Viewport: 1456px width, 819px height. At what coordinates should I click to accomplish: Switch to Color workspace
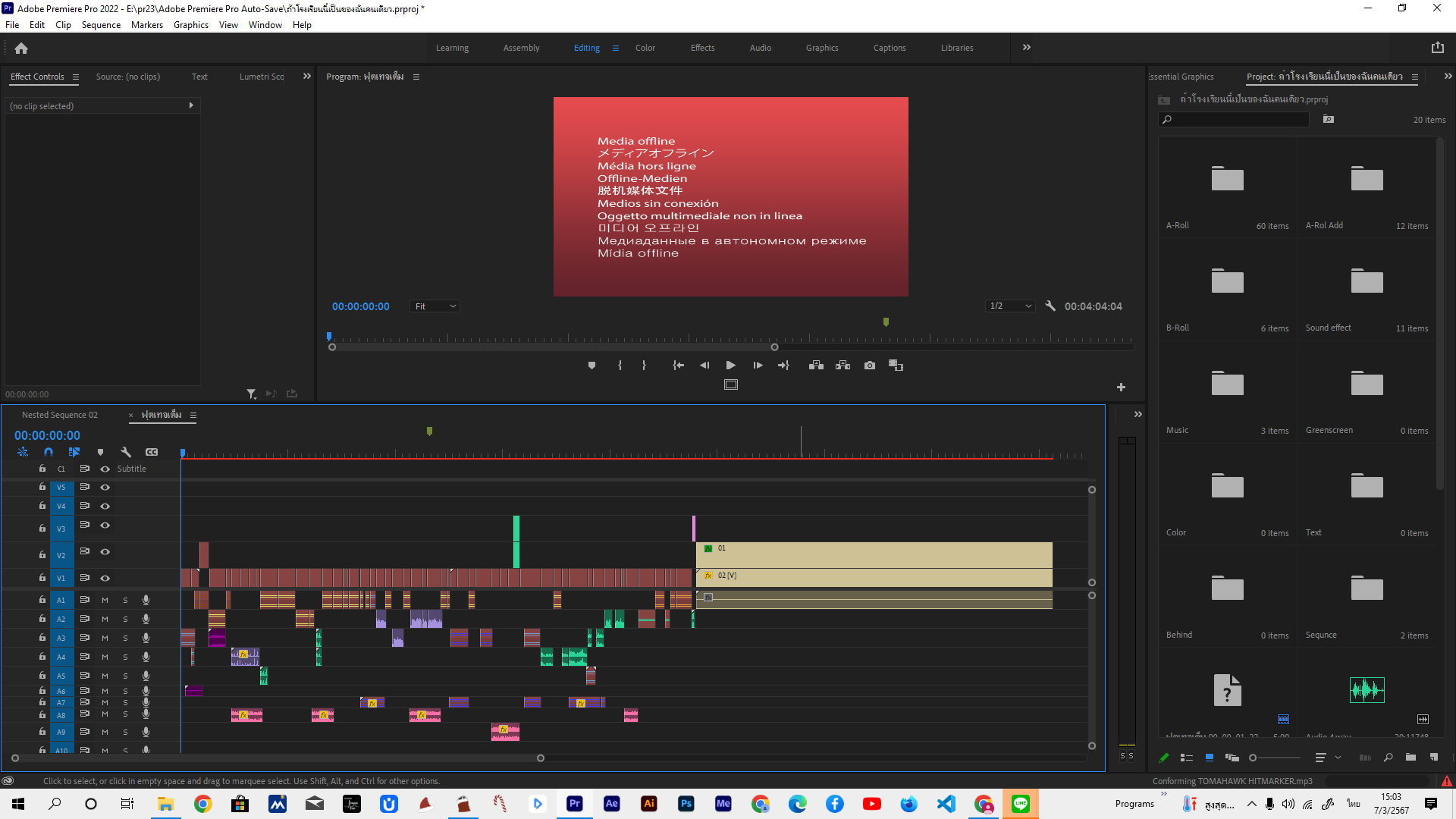tap(645, 48)
